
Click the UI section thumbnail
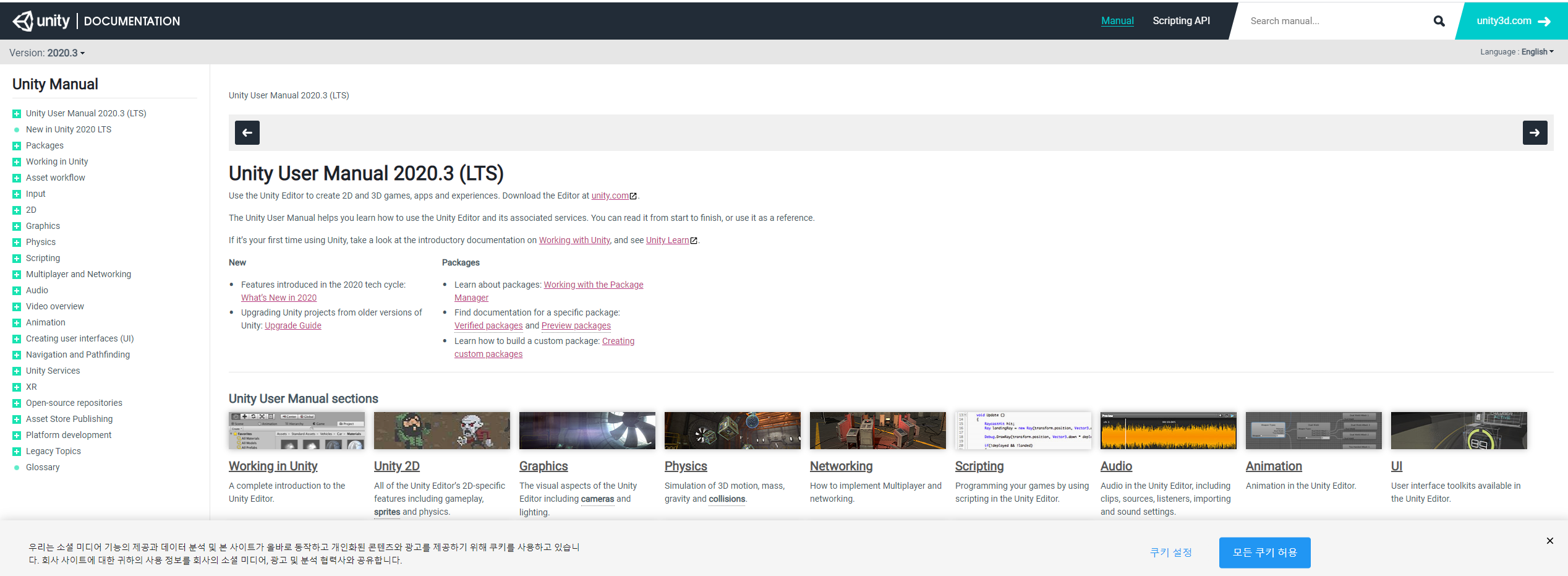pos(1459,431)
